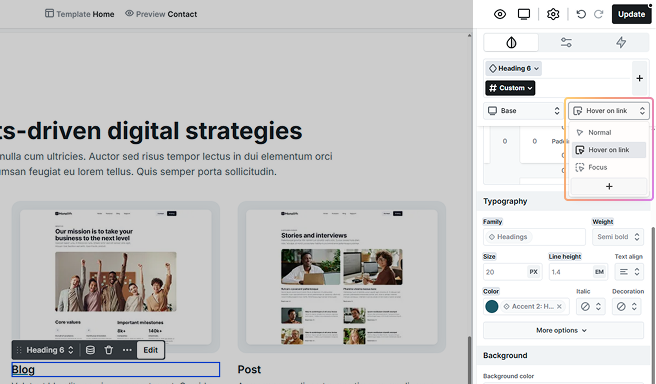Select the Focus state option
656x384 pixels.
coord(609,167)
